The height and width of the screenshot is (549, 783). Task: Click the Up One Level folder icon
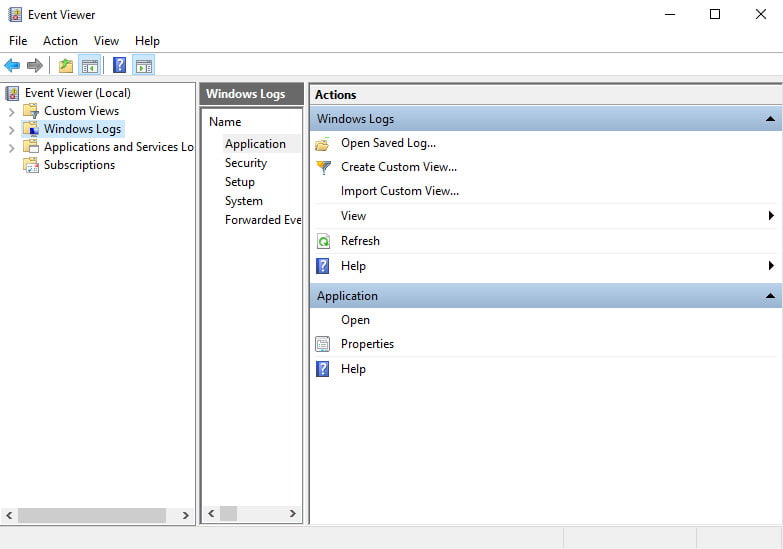(66, 66)
